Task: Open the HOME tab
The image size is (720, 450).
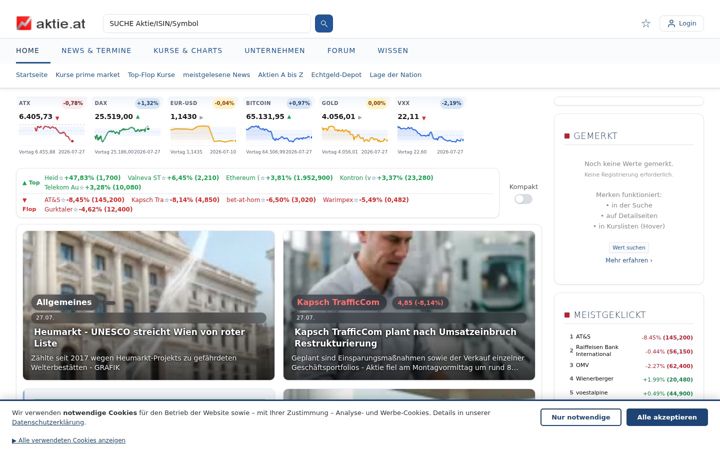Action: pos(28,51)
